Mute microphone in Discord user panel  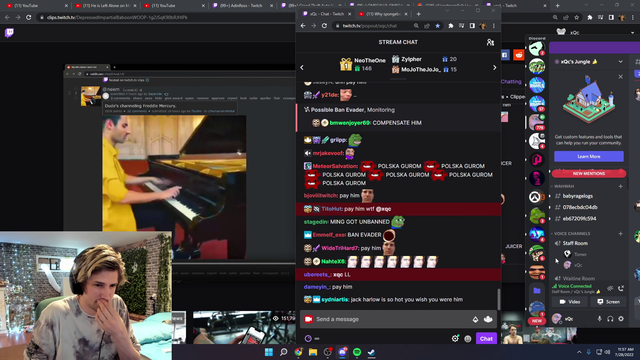click(x=599, y=319)
